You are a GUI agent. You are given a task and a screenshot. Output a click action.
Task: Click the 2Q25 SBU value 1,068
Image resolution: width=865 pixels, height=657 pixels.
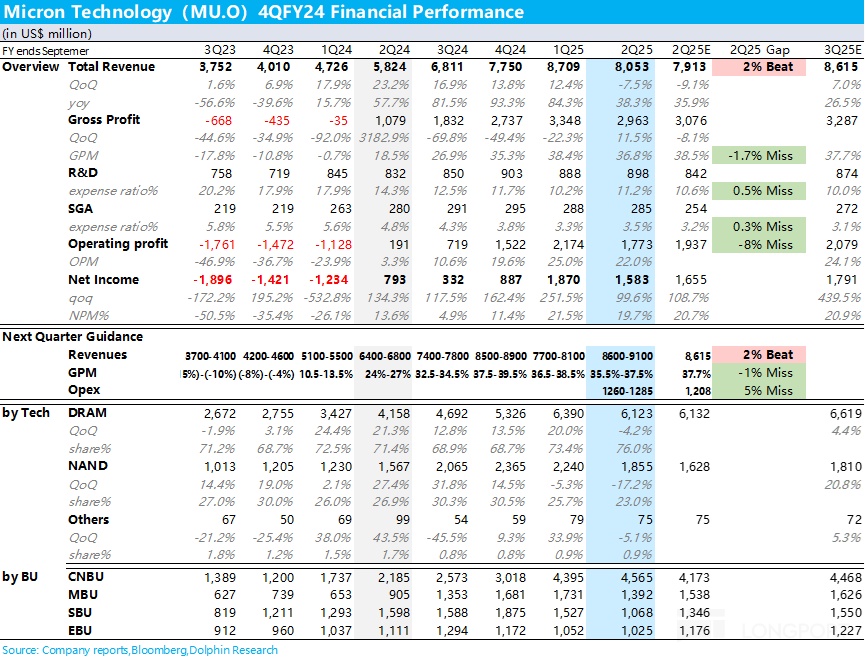pyautogui.click(x=637, y=613)
